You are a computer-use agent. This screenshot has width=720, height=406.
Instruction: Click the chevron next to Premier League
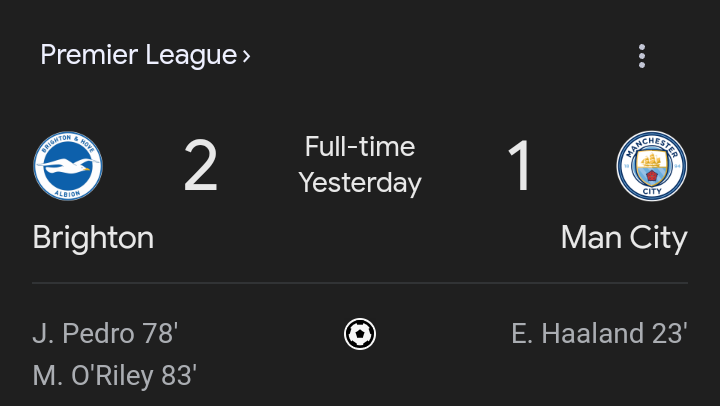247,56
